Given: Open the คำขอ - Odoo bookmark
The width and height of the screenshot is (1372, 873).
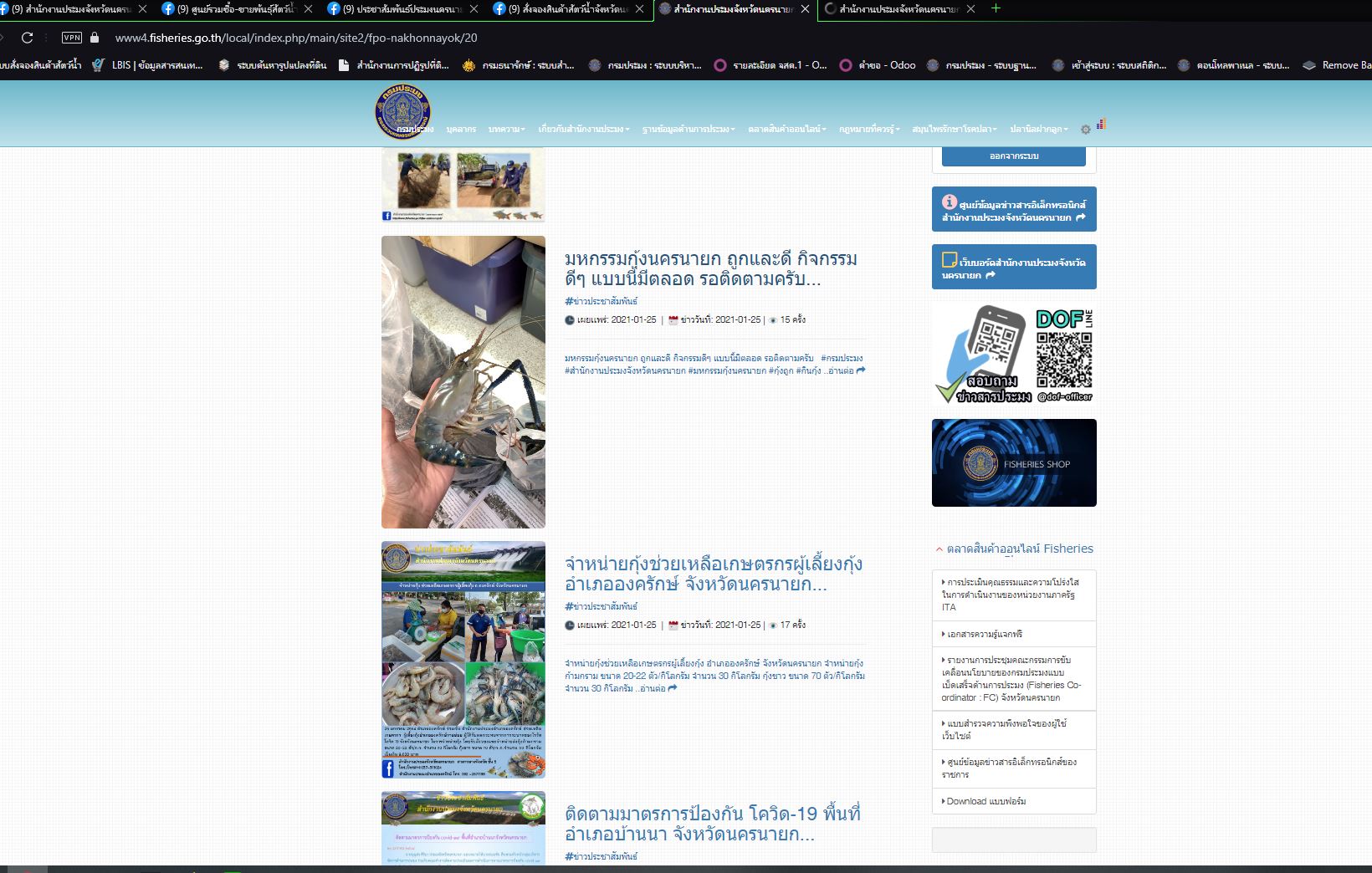Looking at the screenshot, I should pyautogui.click(x=878, y=64).
